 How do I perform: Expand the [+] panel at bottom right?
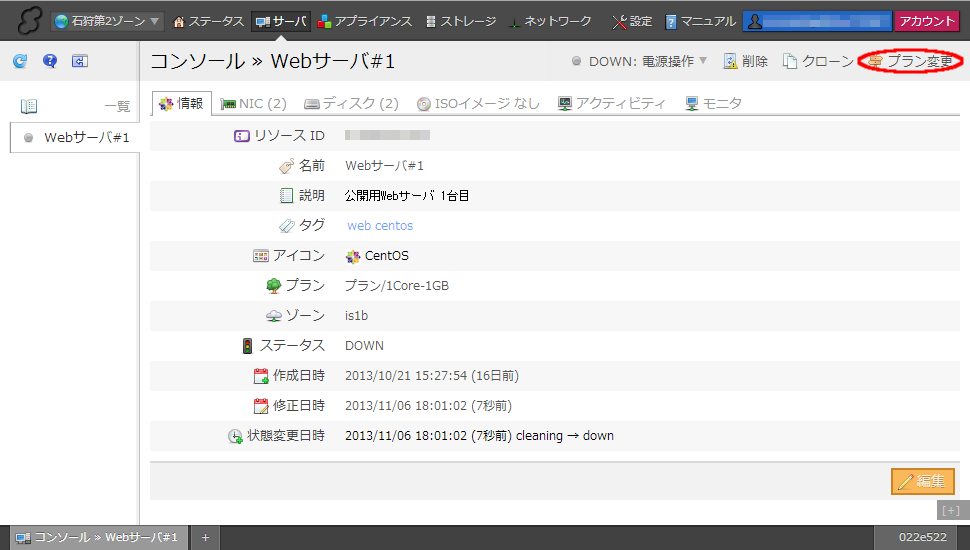[951, 510]
